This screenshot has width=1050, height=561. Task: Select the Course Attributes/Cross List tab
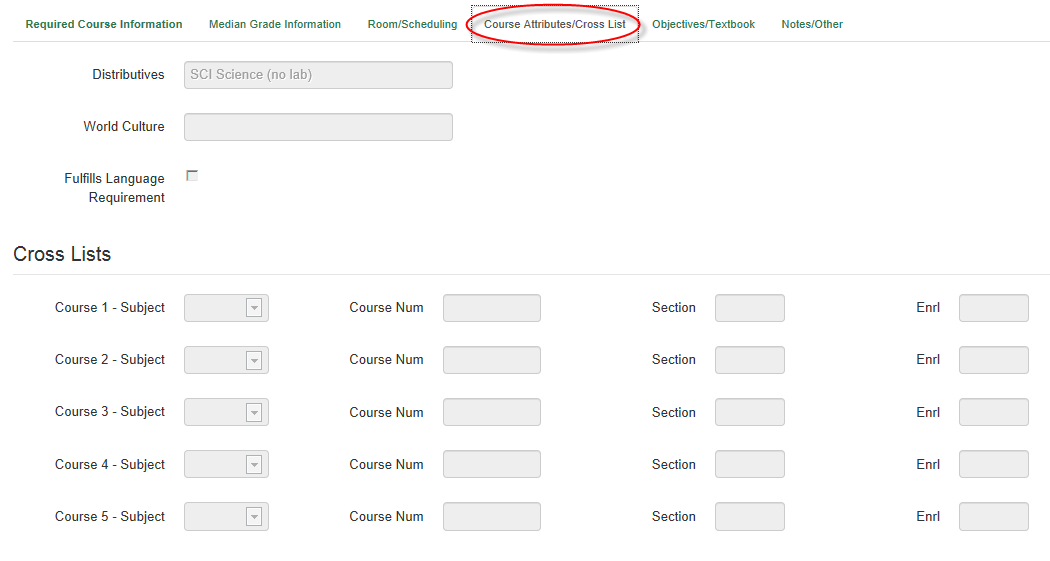pyautogui.click(x=555, y=24)
